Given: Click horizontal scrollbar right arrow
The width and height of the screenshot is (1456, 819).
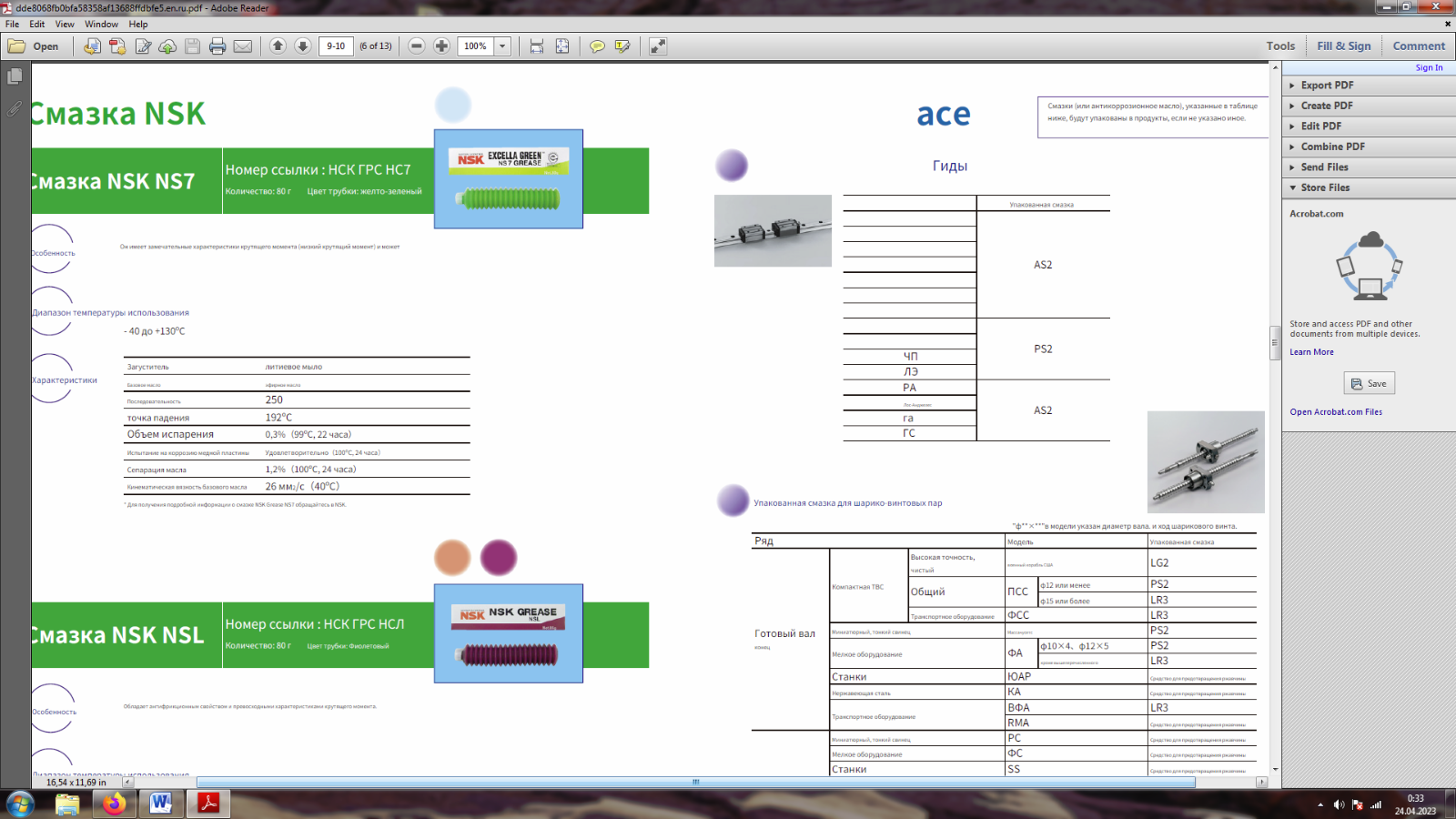Looking at the screenshot, I should (x=1261, y=782).
